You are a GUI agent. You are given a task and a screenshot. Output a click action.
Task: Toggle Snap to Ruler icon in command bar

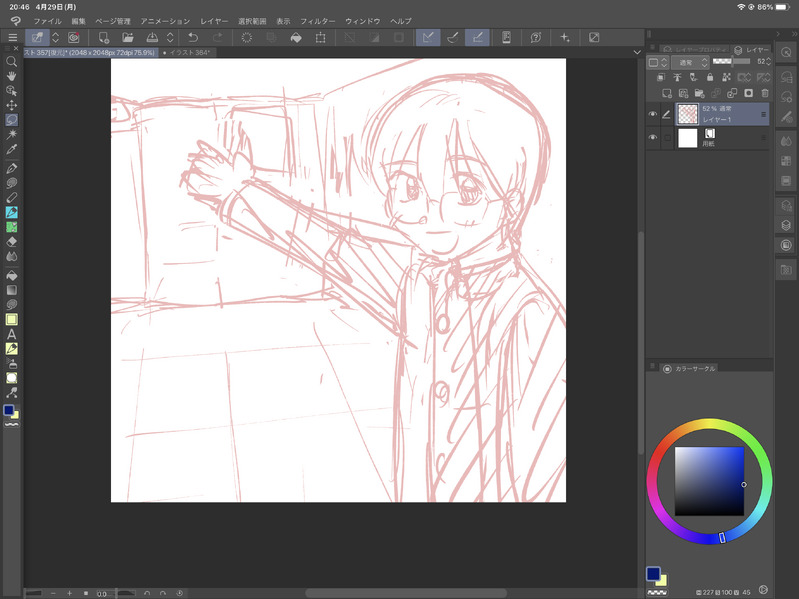click(x=428, y=38)
